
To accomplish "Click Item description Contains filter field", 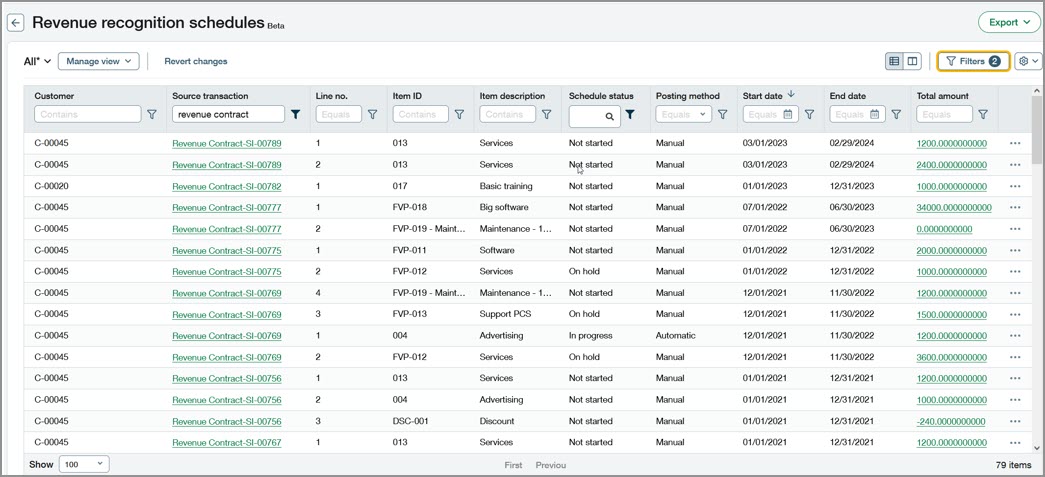I will [507, 115].
